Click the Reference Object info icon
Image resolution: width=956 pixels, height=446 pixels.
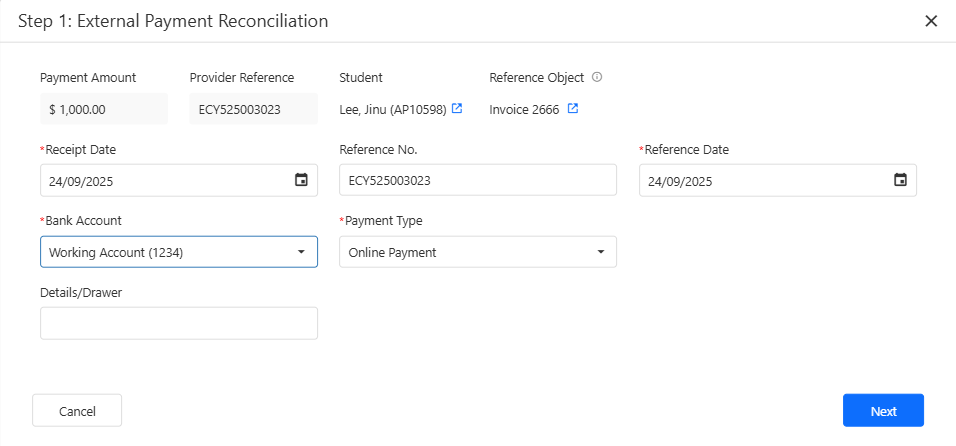click(x=597, y=77)
